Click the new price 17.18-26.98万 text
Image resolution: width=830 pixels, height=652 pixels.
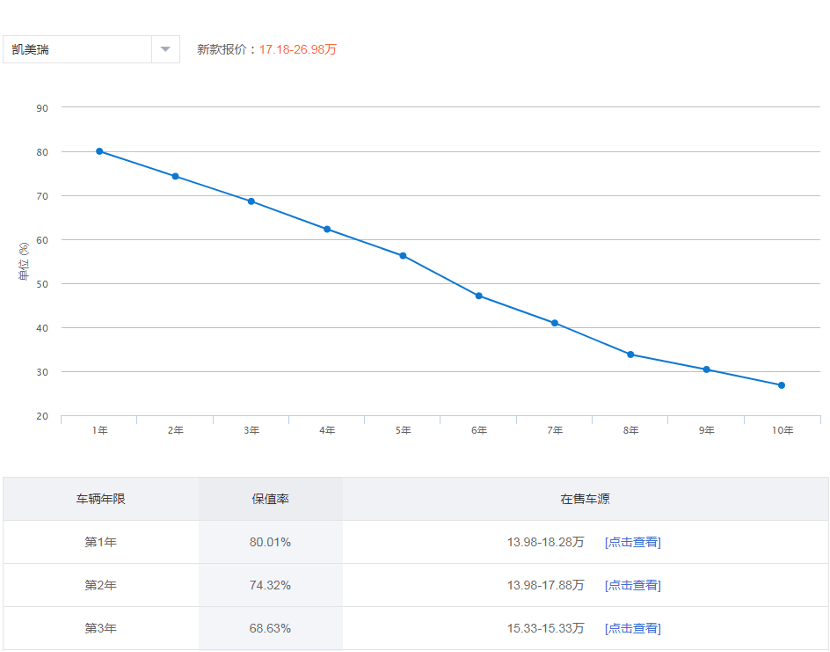298,49
